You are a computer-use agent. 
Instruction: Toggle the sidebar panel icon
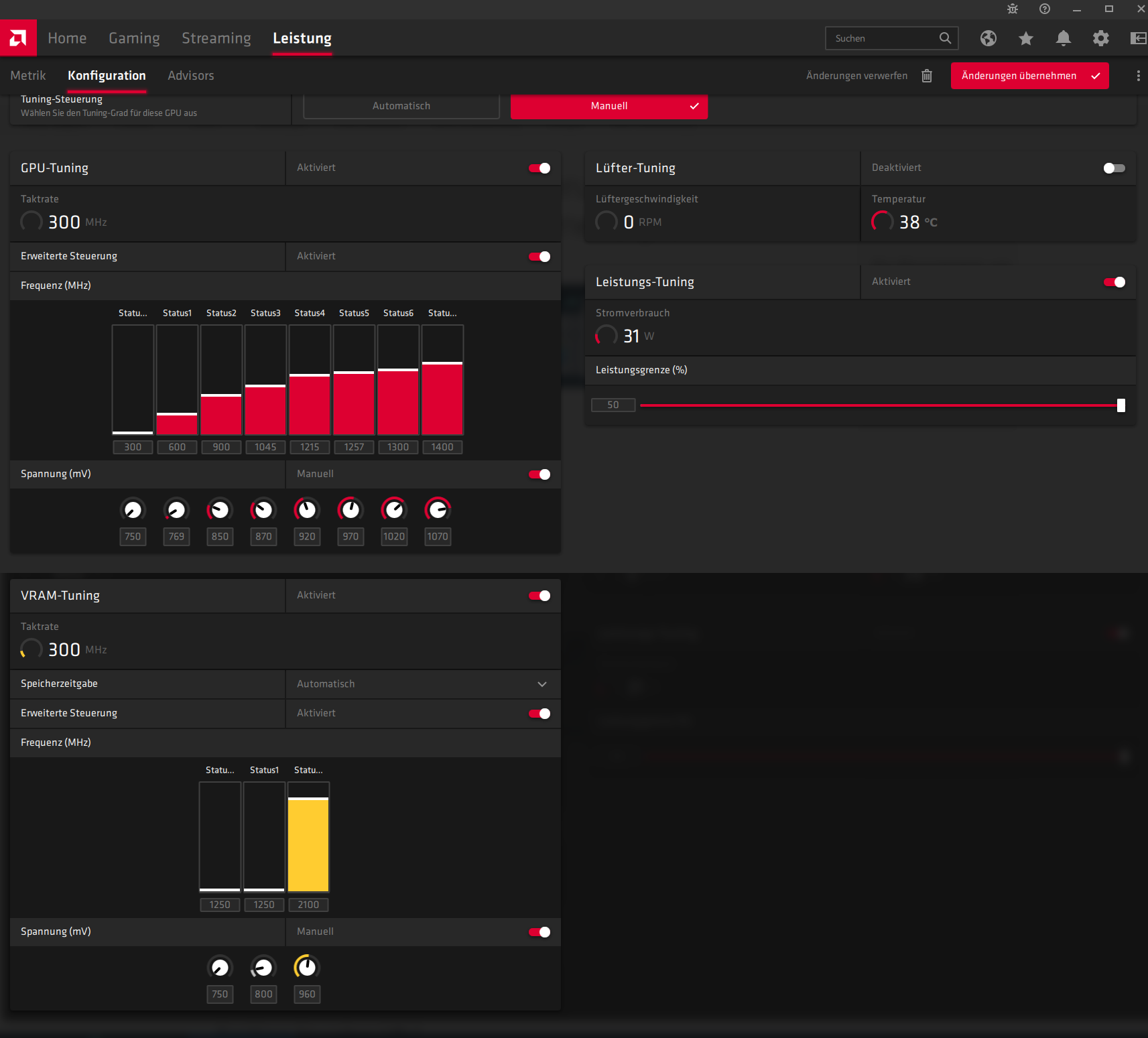pos(1139,38)
